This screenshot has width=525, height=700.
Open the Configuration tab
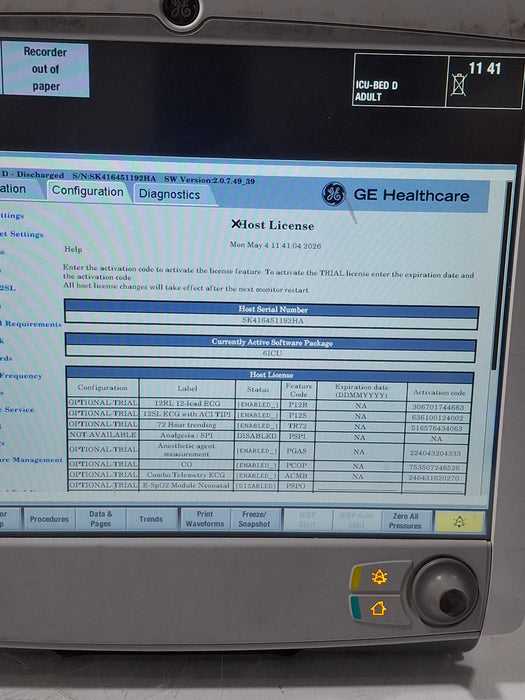coord(88,192)
